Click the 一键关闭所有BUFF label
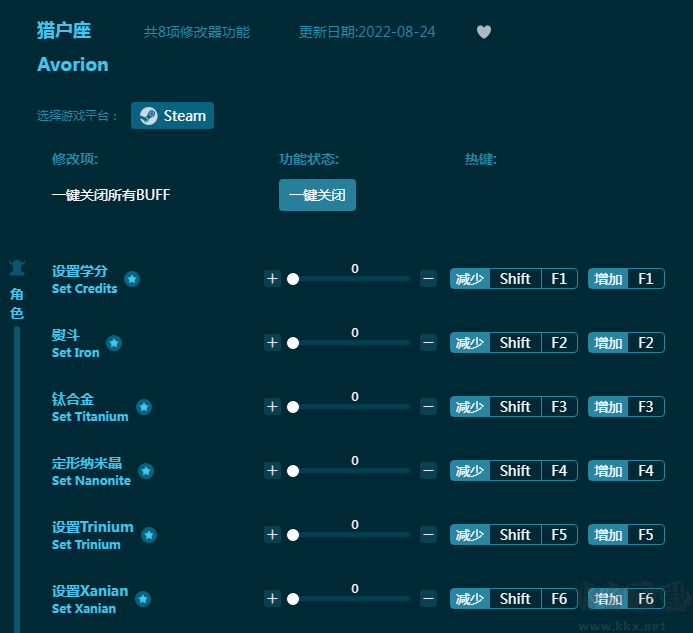This screenshot has height=633, width=693. click(111, 195)
